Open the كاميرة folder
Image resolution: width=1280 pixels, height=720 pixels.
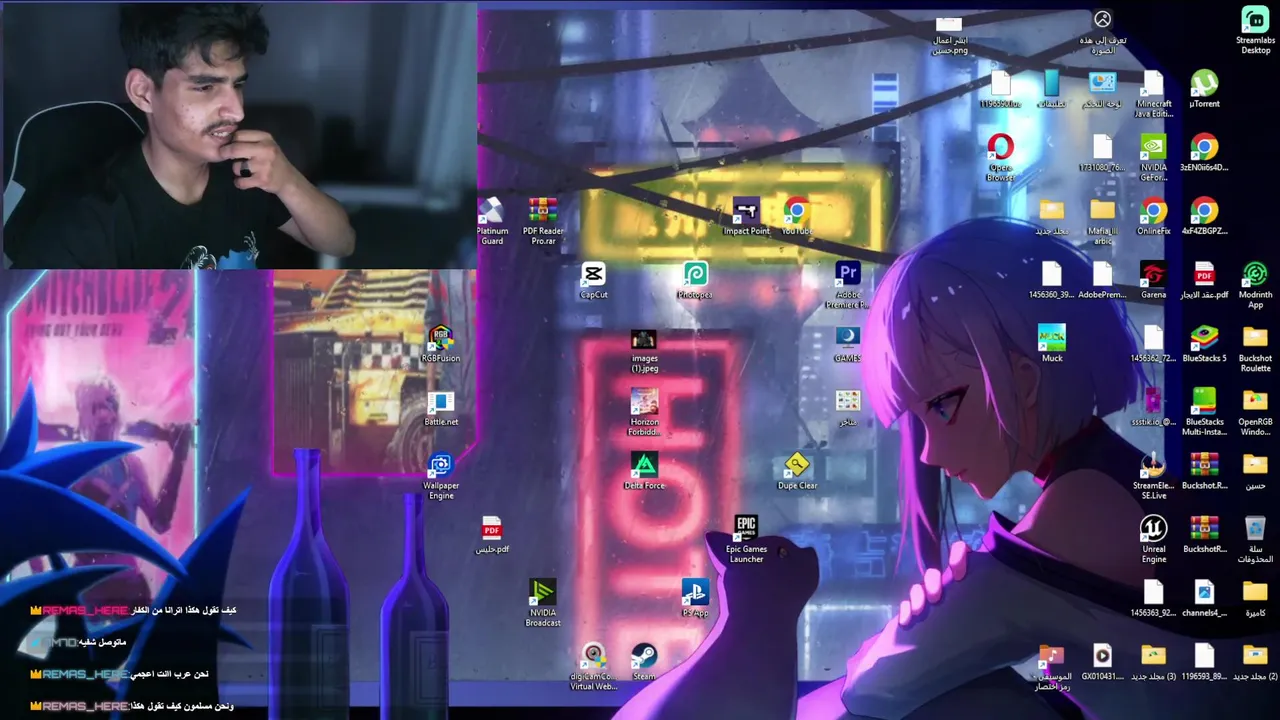[1255, 598]
